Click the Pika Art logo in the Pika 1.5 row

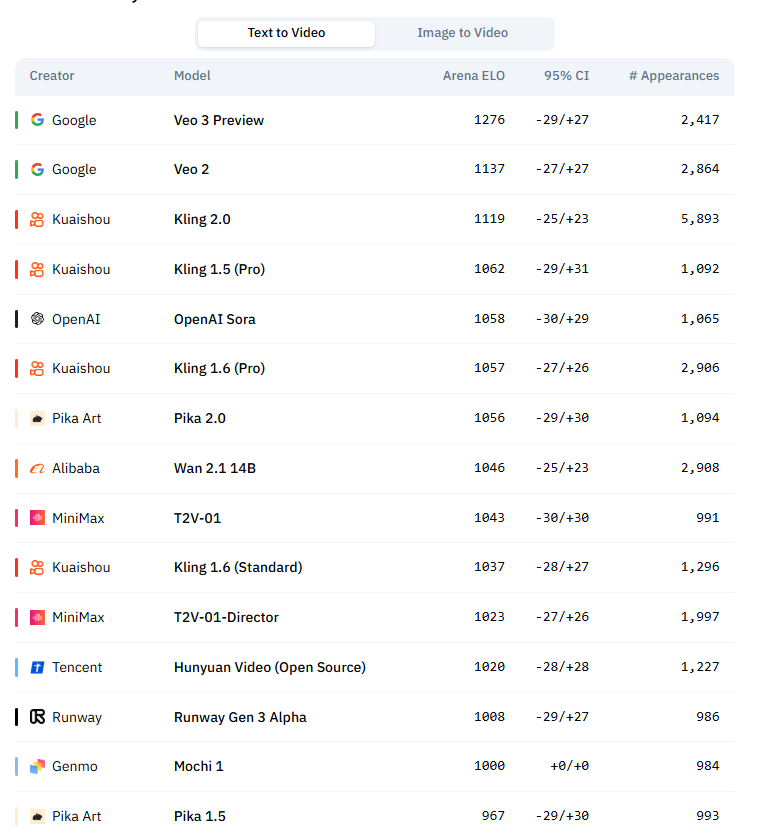(37, 816)
